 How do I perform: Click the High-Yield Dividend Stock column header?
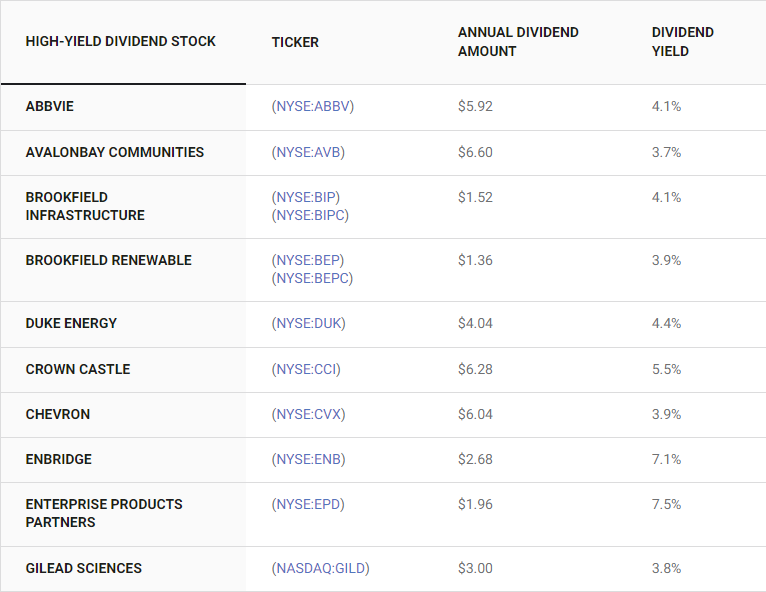tap(121, 42)
